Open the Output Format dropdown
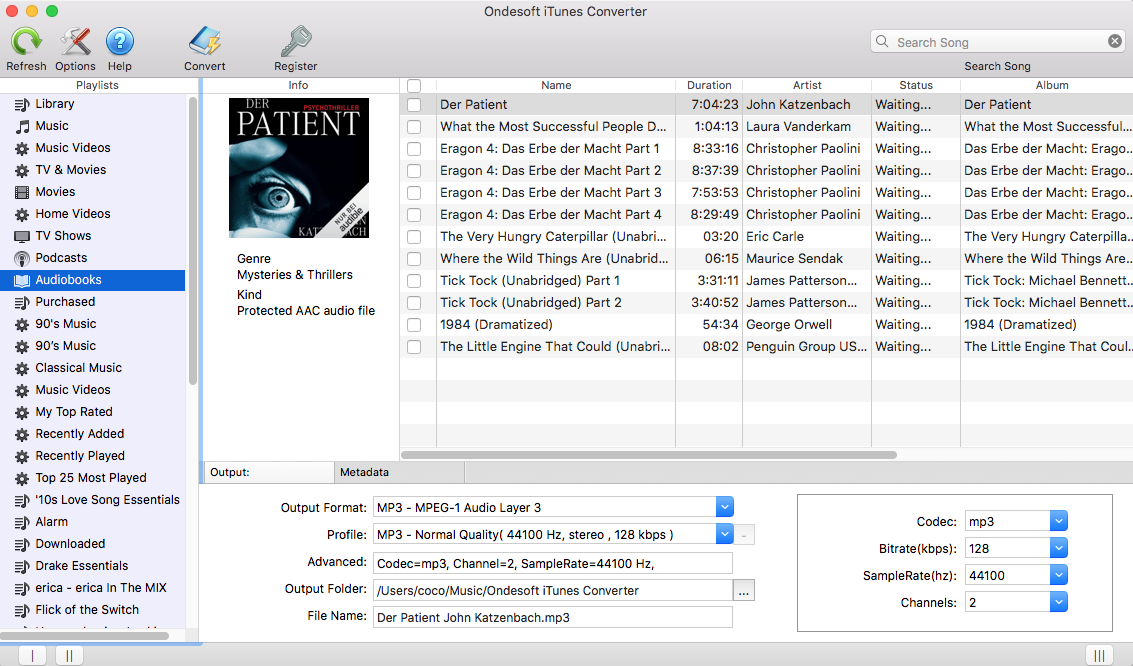 pyautogui.click(x=724, y=507)
